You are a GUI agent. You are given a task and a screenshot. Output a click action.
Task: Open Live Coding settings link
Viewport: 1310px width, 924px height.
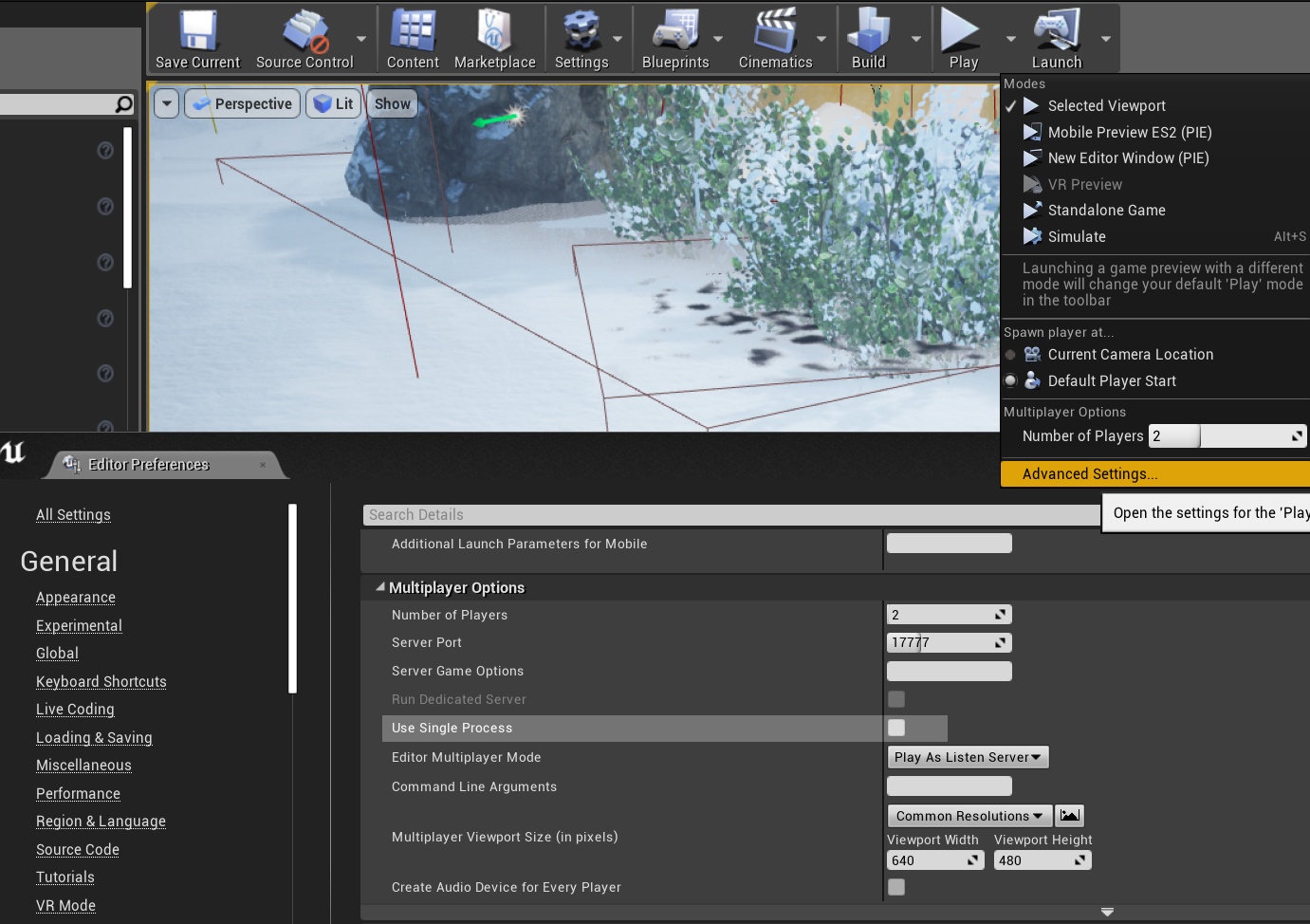[x=75, y=709]
